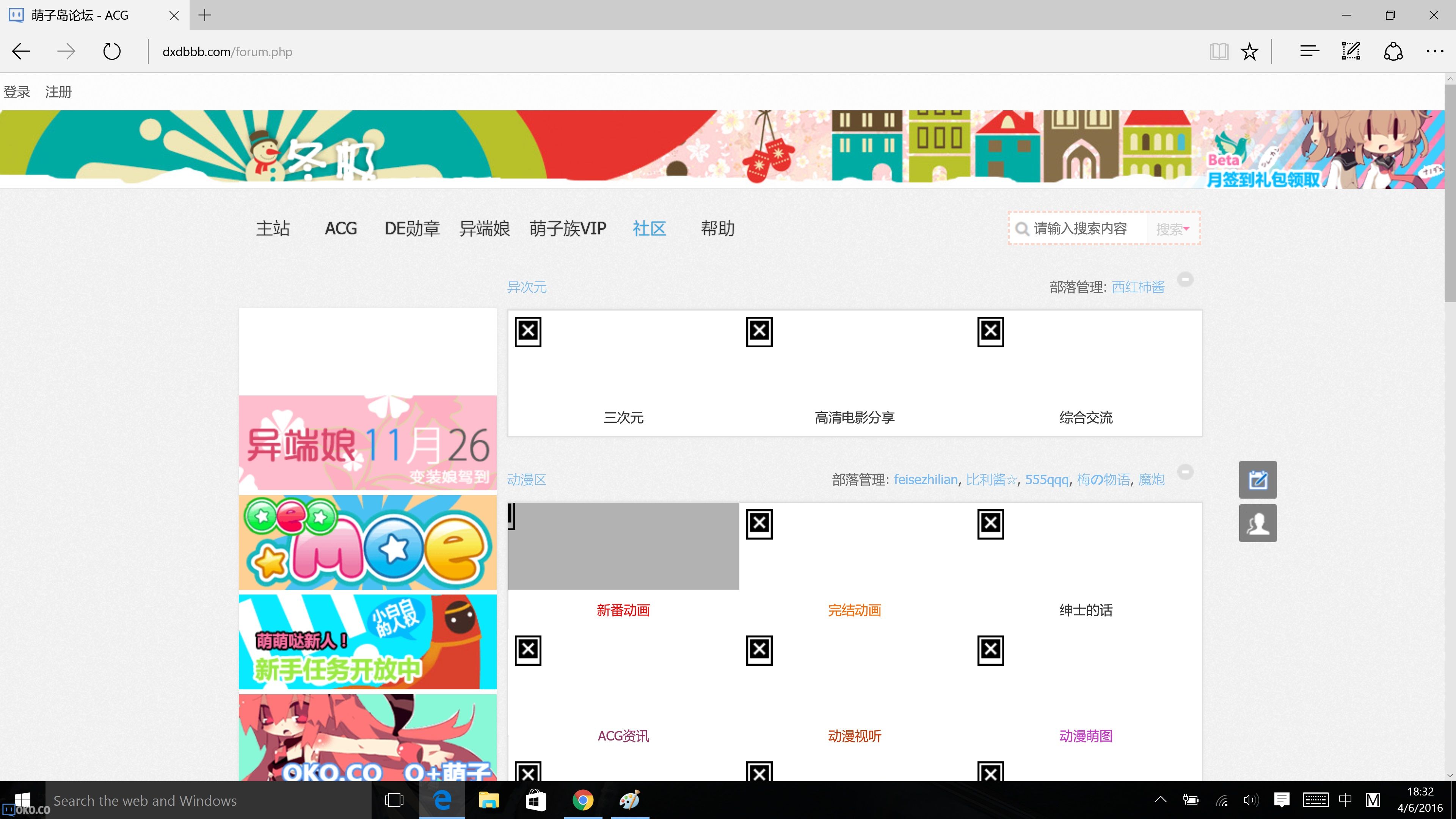Open the 帮助 navigation item
1456x819 pixels.
(x=718, y=228)
